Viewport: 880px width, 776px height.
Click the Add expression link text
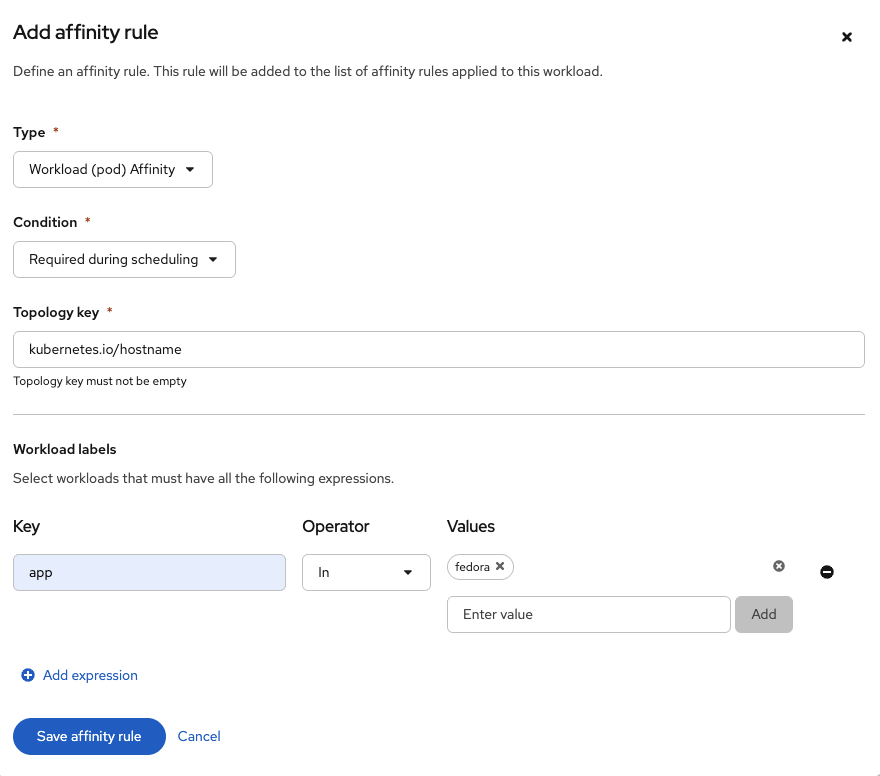point(90,676)
